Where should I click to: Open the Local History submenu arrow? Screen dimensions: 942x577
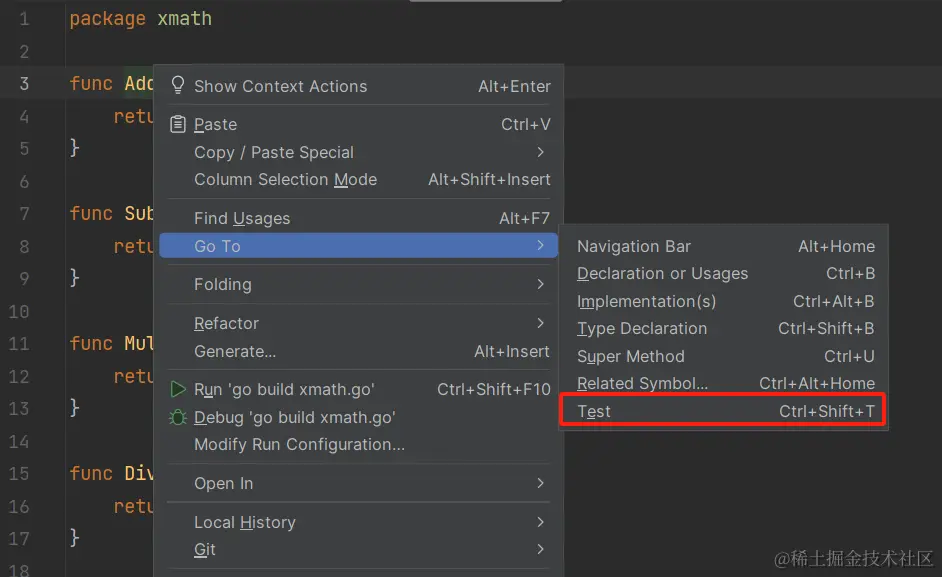(540, 522)
